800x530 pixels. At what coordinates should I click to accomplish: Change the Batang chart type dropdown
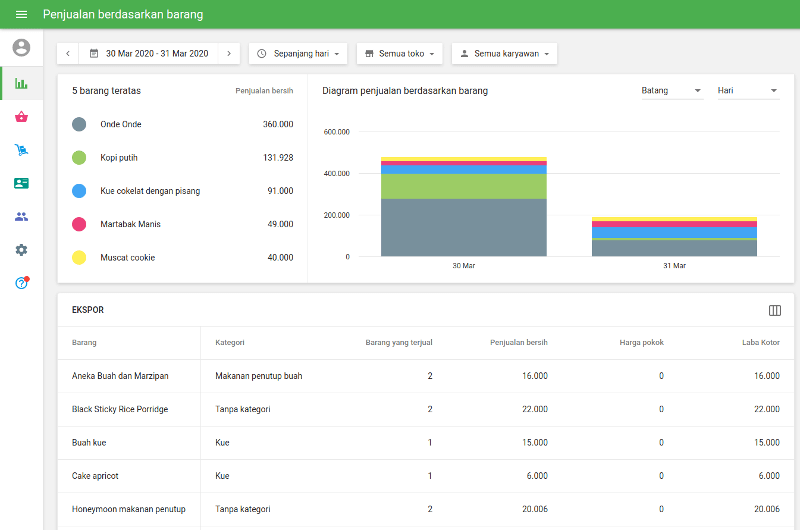pos(672,91)
